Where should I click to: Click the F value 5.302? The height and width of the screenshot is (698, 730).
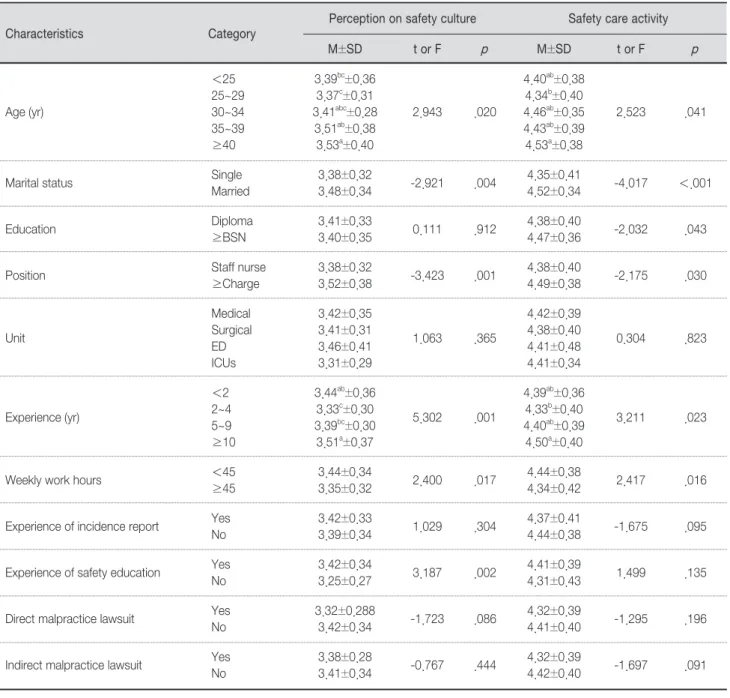(427, 418)
